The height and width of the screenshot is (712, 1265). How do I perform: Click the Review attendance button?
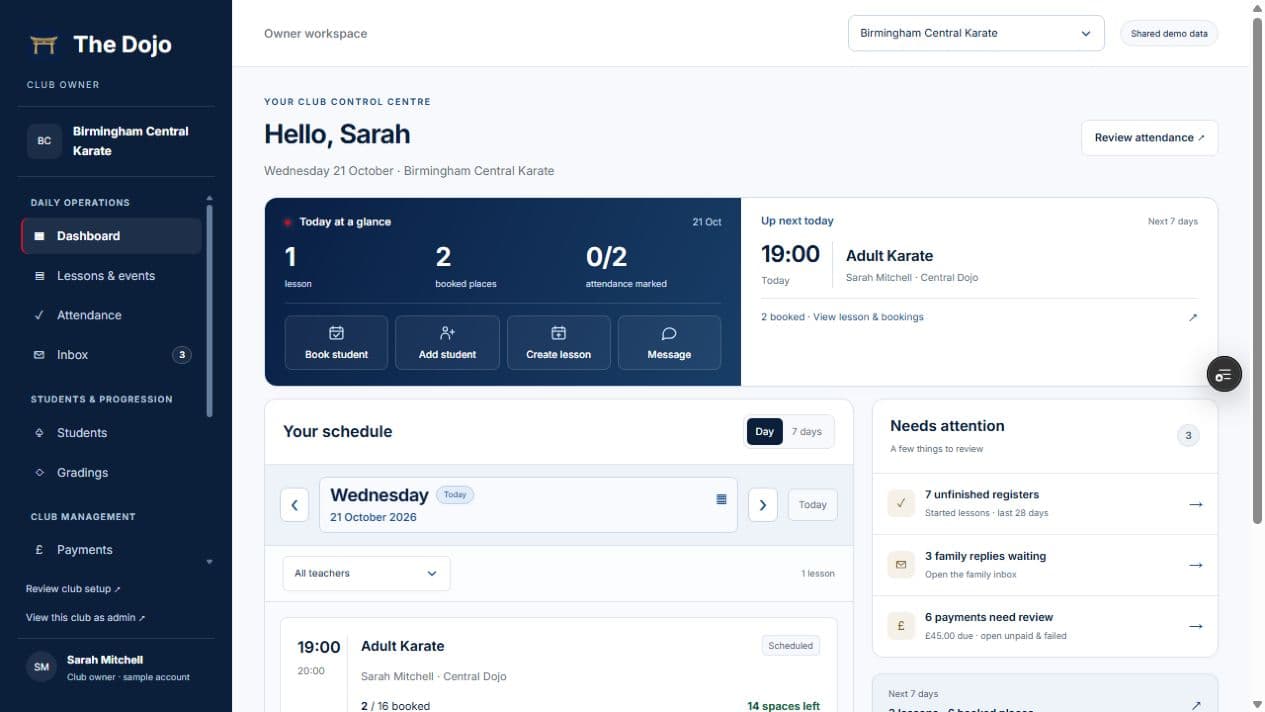click(x=1149, y=138)
